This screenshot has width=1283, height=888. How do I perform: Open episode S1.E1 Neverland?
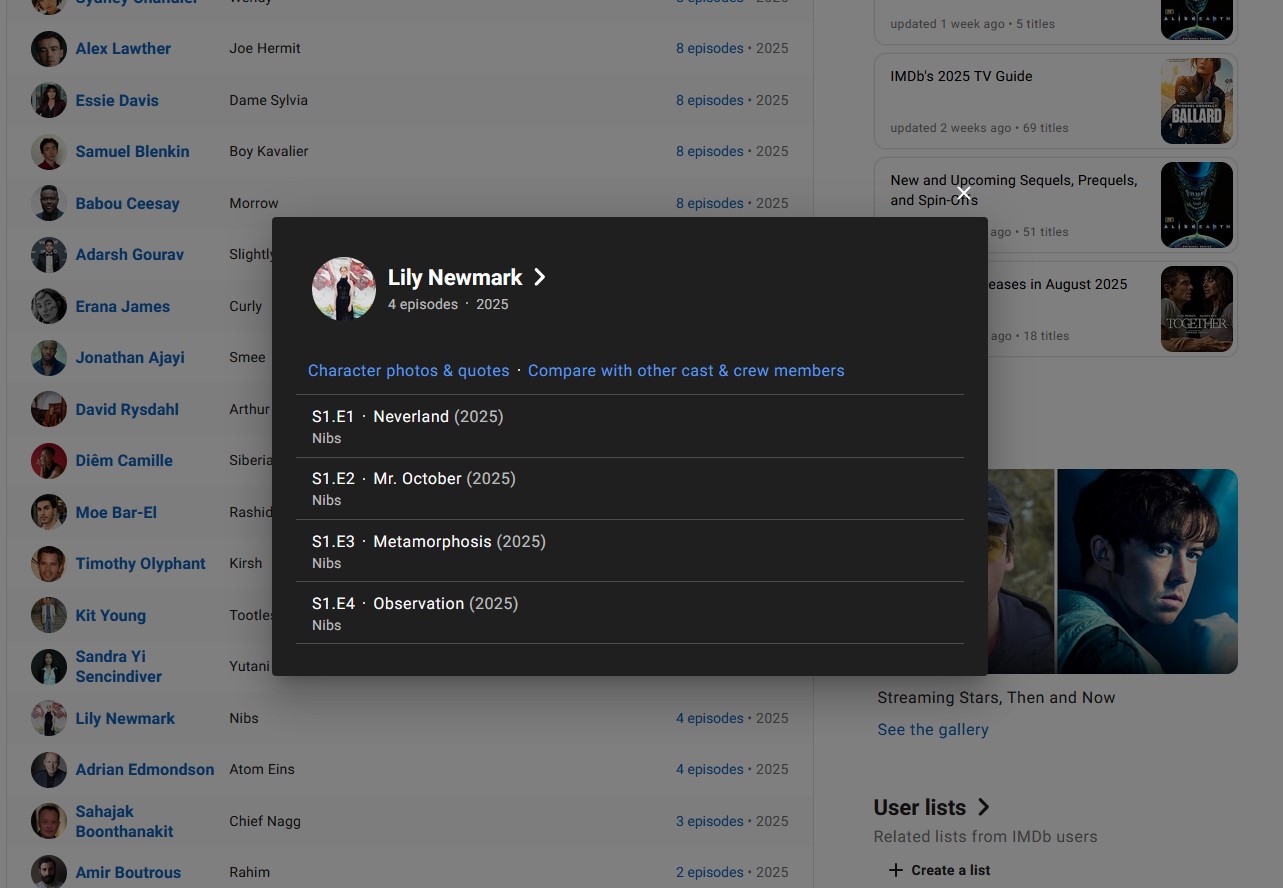630,427
